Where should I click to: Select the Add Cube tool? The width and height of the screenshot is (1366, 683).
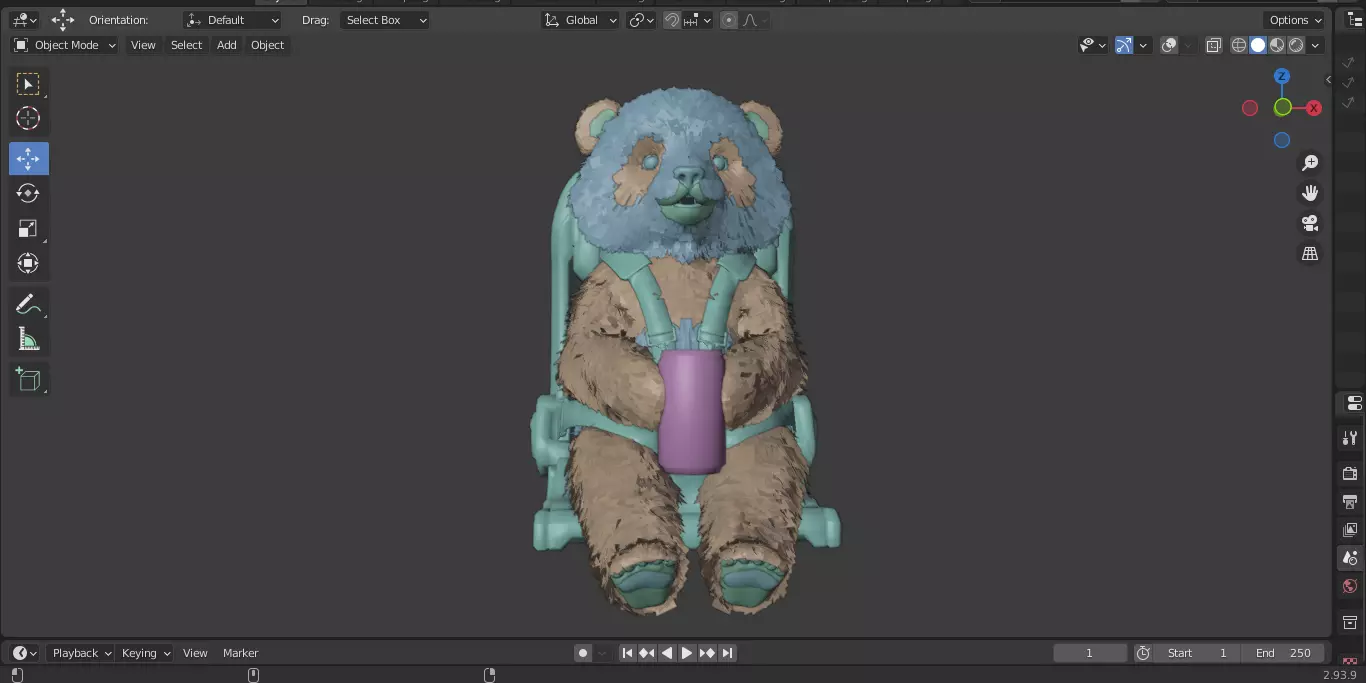[x=28, y=379]
